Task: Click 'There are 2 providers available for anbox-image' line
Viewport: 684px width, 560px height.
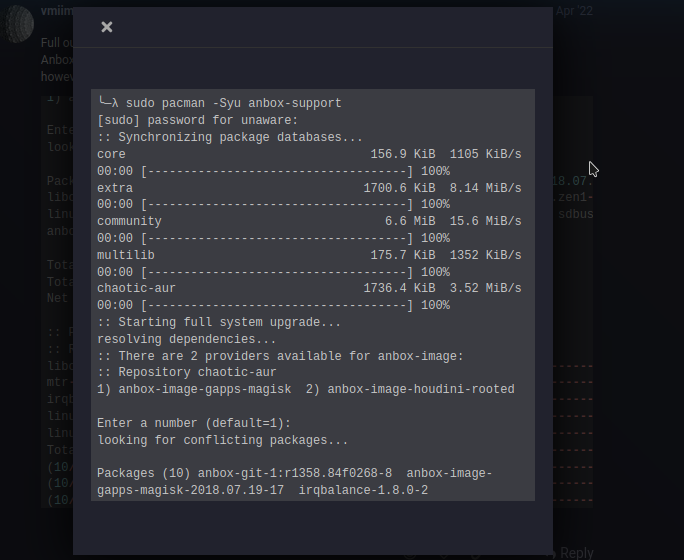Action: pyautogui.click(x=280, y=356)
